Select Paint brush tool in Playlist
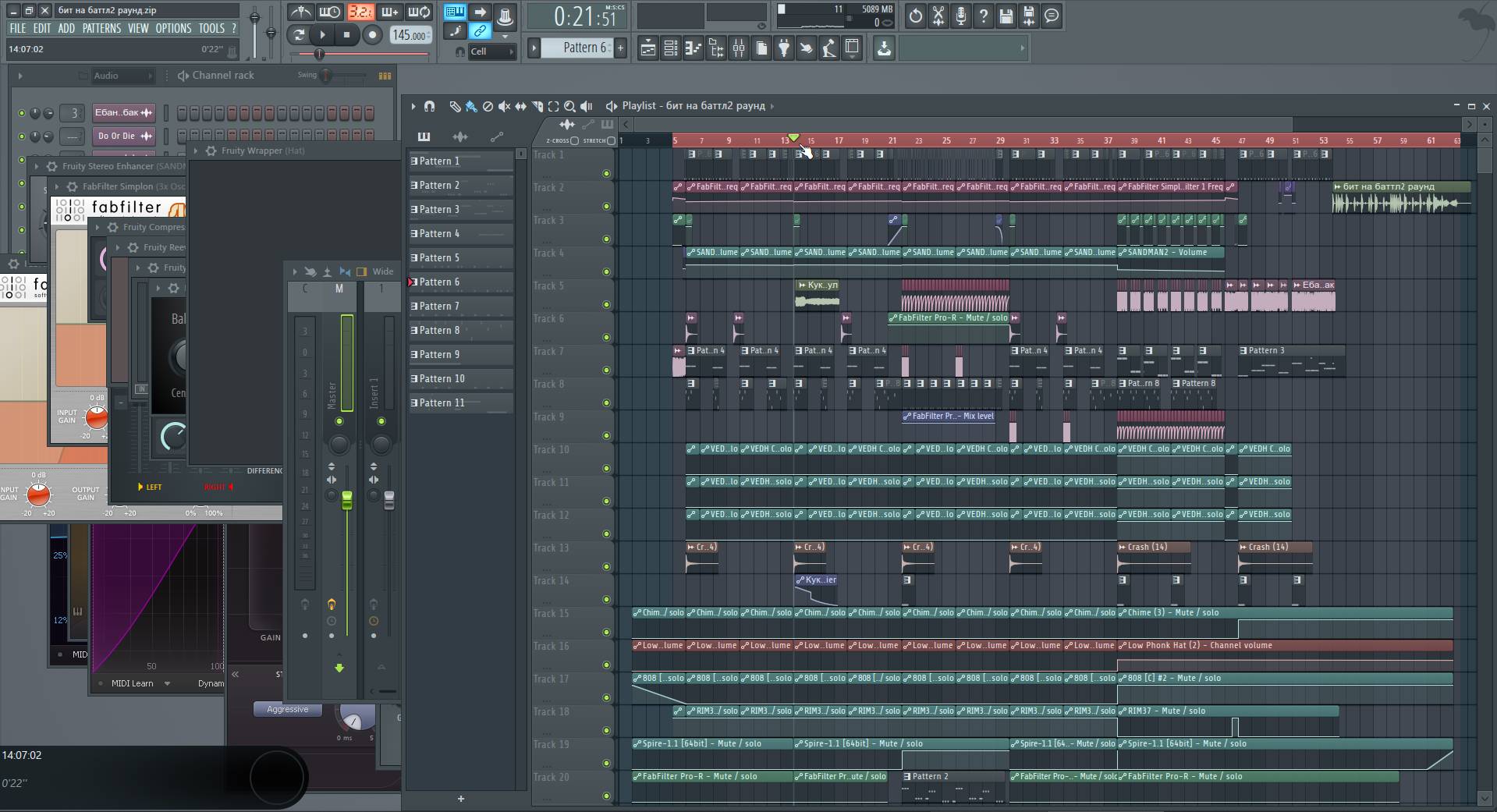Image resolution: width=1497 pixels, height=812 pixels. point(471,106)
